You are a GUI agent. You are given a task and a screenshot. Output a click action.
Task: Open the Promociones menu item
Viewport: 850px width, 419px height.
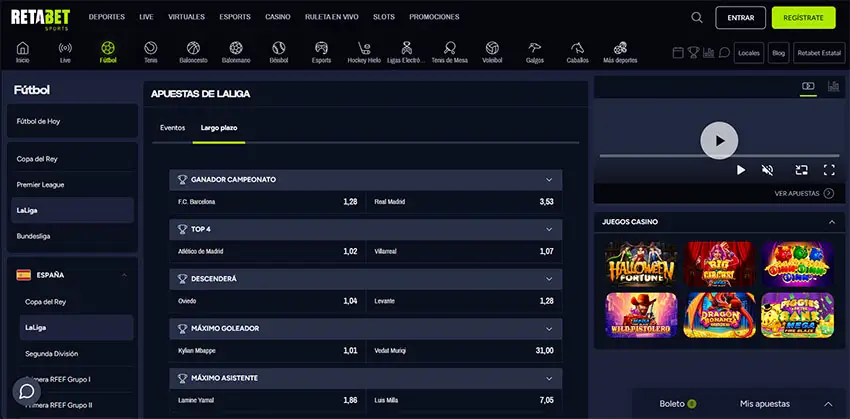click(434, 17)
